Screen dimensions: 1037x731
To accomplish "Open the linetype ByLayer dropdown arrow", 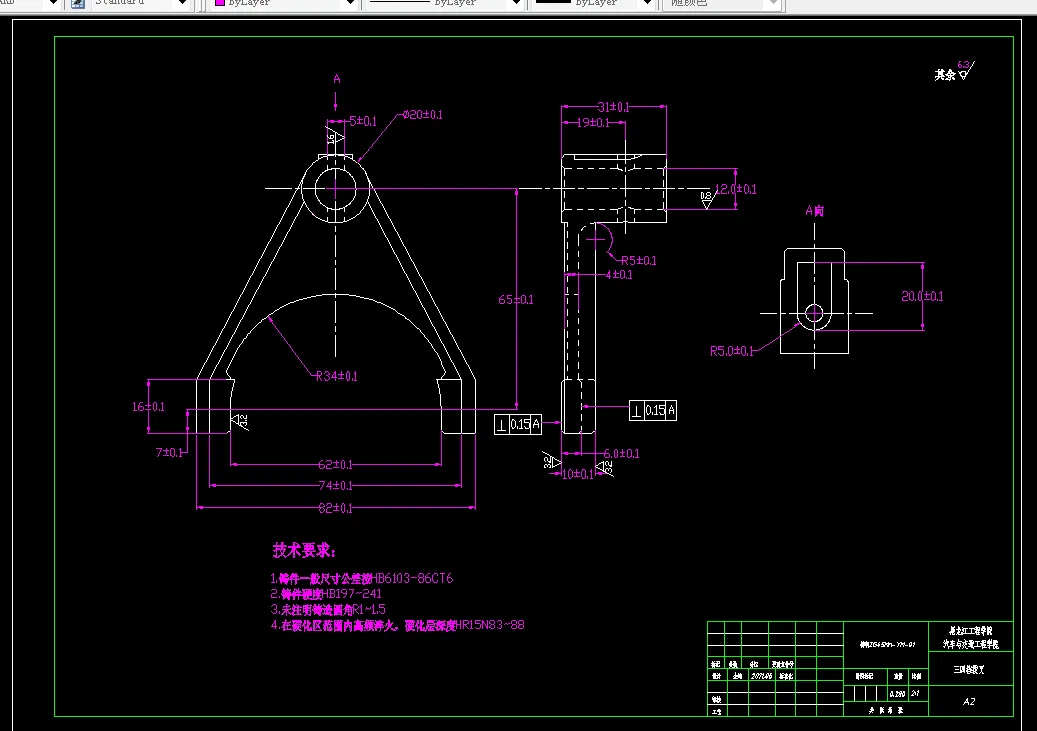I will (517, 4).
